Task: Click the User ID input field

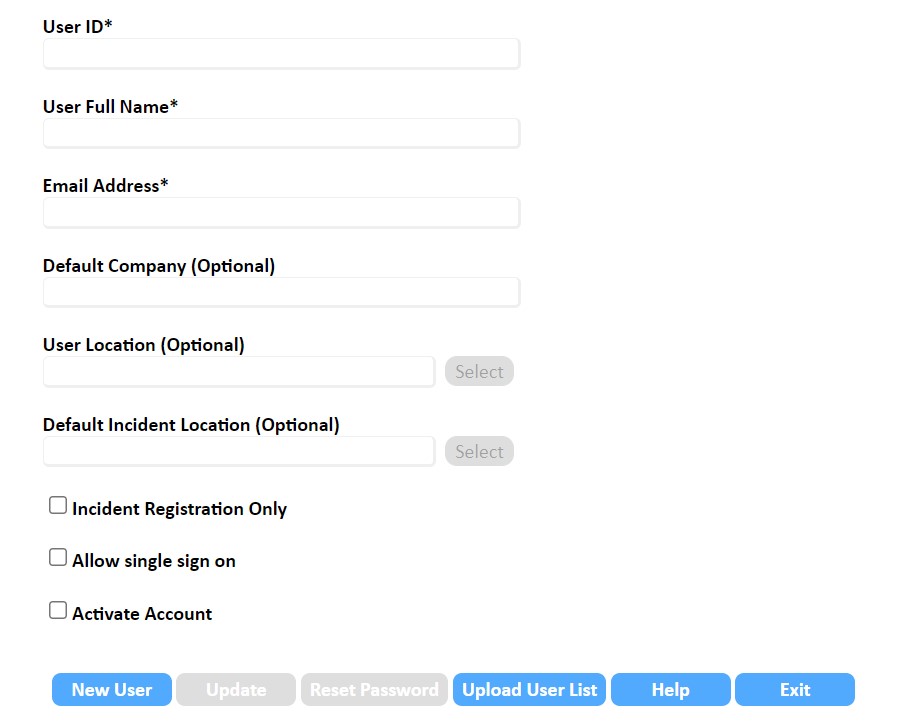Action: pos(281,54)
